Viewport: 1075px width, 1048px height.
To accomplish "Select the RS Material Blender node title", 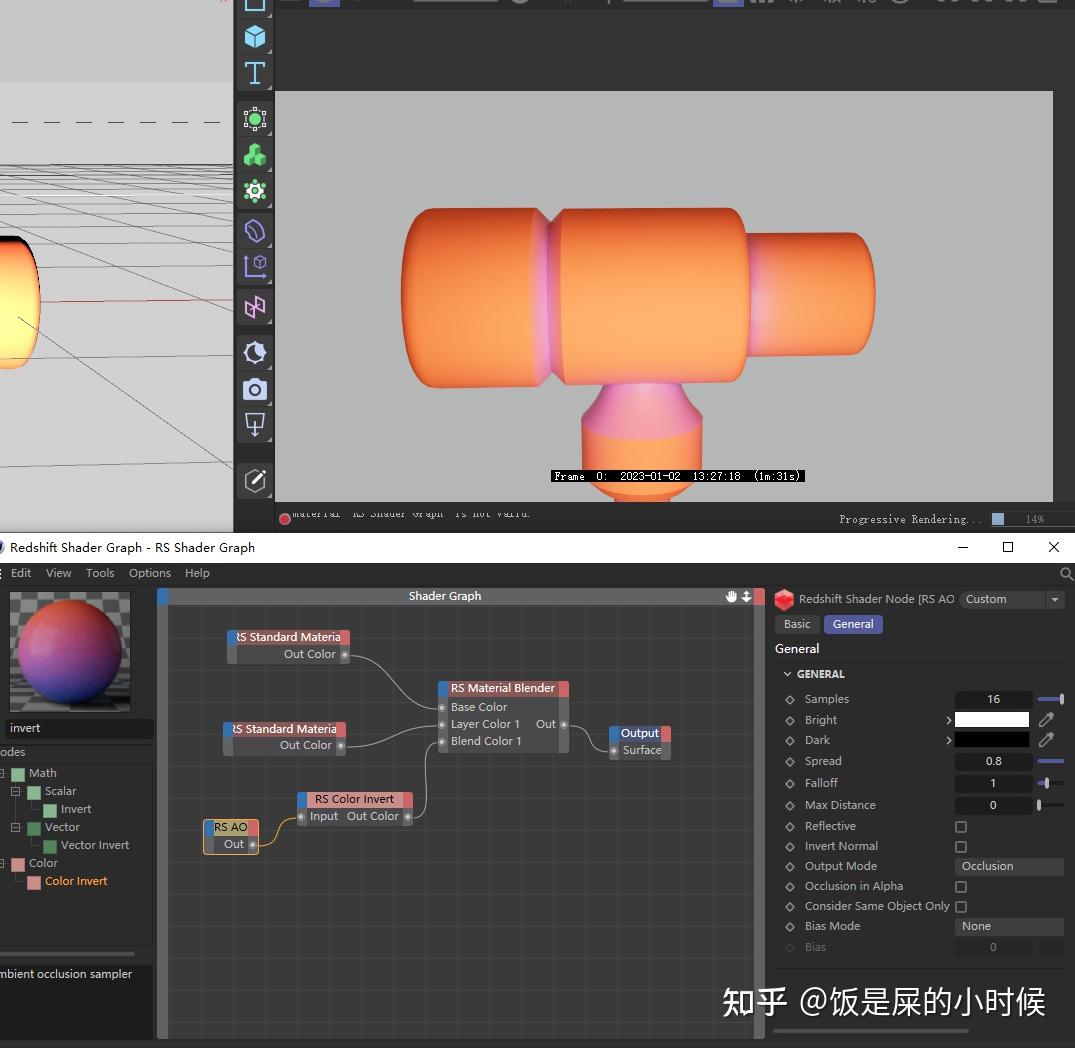I will click(x=502, y=688).
